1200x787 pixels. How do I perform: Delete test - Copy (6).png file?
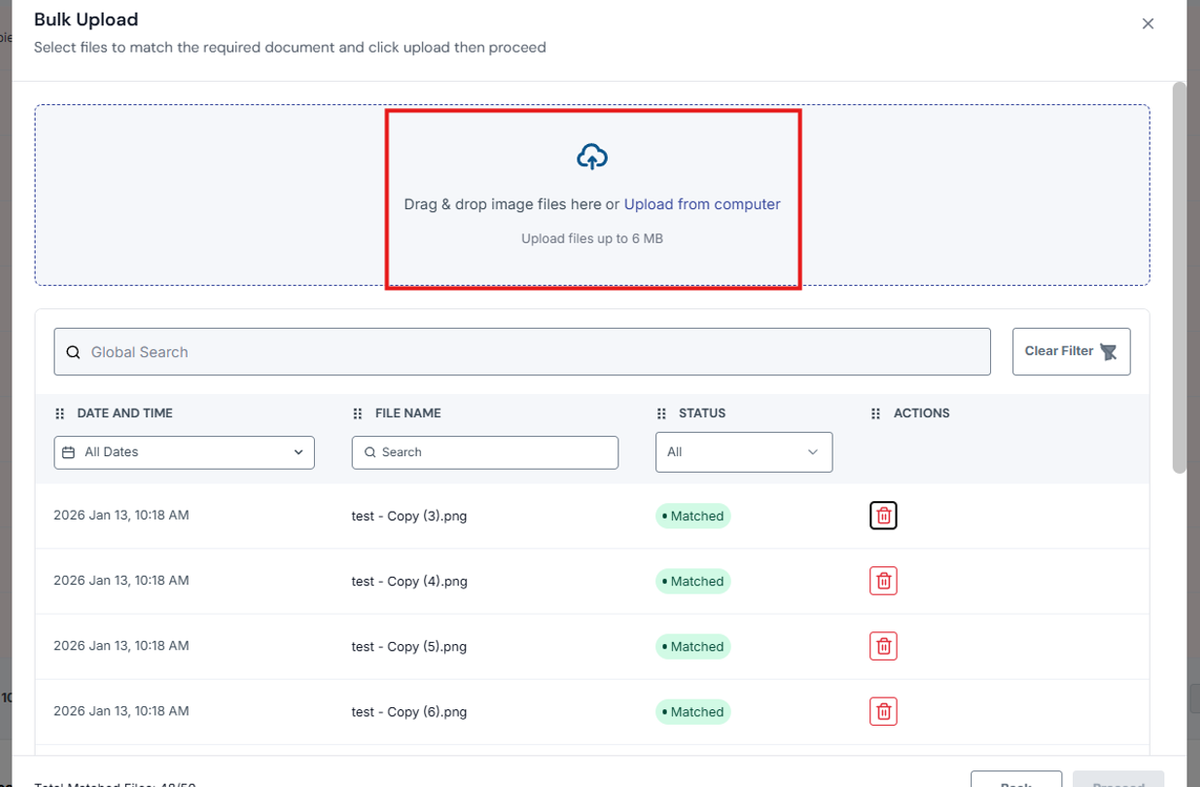[x=883, y=711]
